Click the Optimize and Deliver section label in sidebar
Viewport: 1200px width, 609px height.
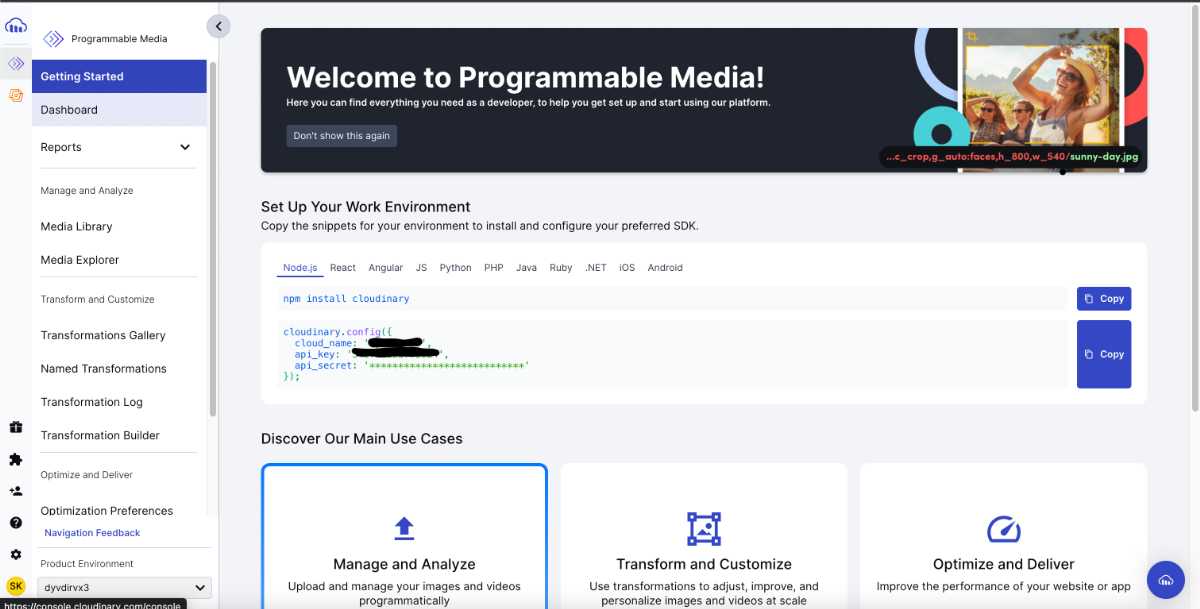point(87,475)
